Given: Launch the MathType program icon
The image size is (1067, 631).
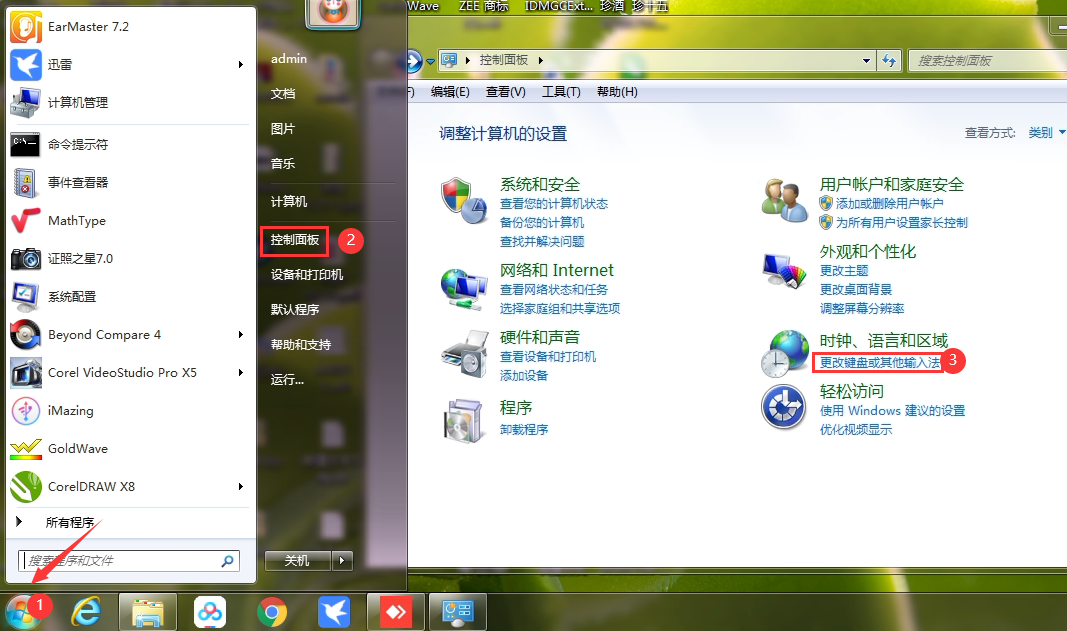Looking at the screenshot, I should pyautogui.click(x=26, y=220).
